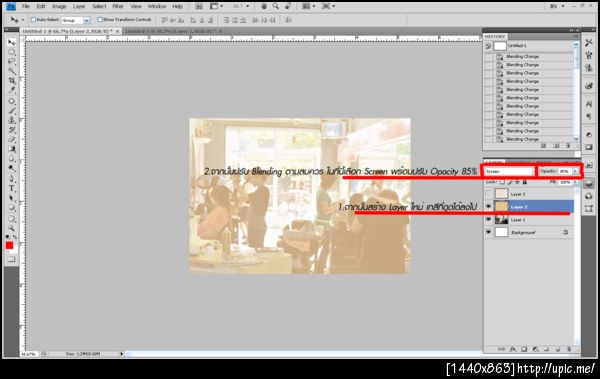
Task: Open the Channels panel icon in dock
Action: coord(589,196)
